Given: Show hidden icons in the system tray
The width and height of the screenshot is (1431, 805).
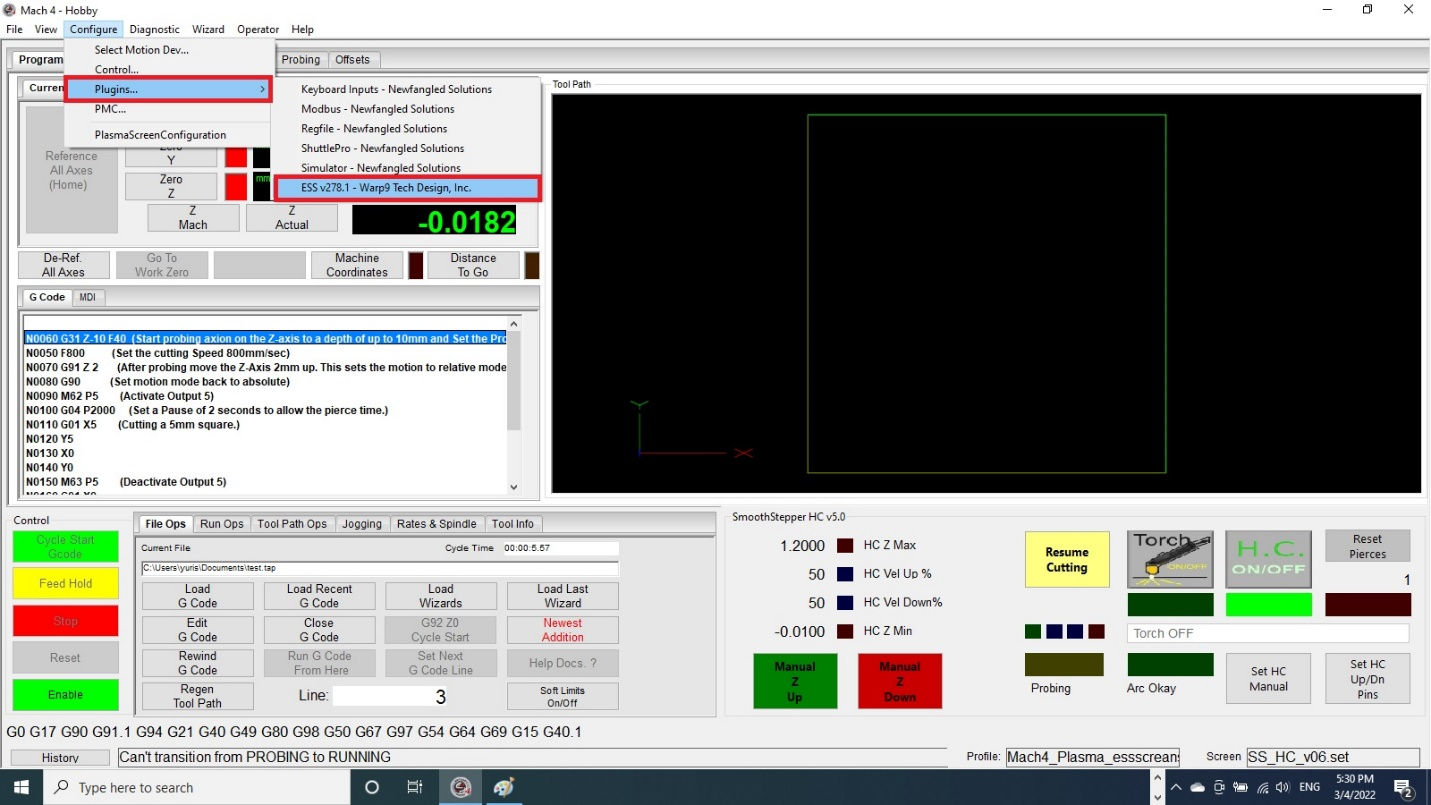Looking at the screenshot, I should [1176, 787].
